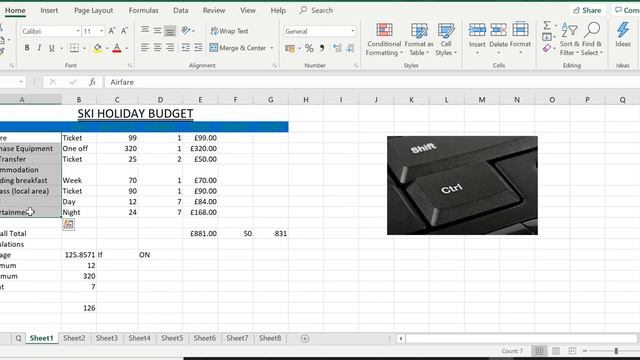This screenshot has height=360, width=640.
Task: Adjust the zoom slider
Action: [x=616, y=351]
